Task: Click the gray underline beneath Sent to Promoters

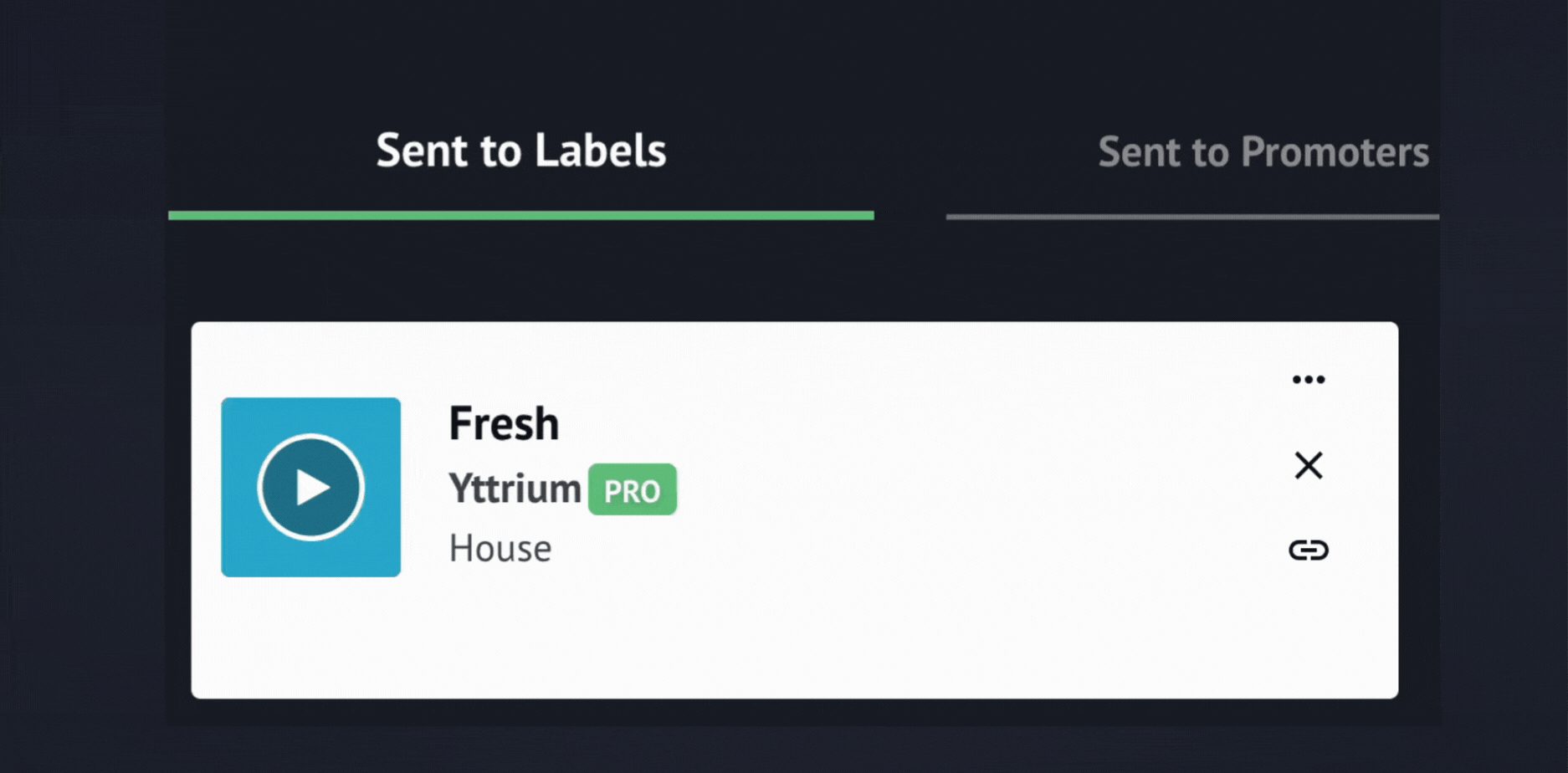Action: point(1191,217)
